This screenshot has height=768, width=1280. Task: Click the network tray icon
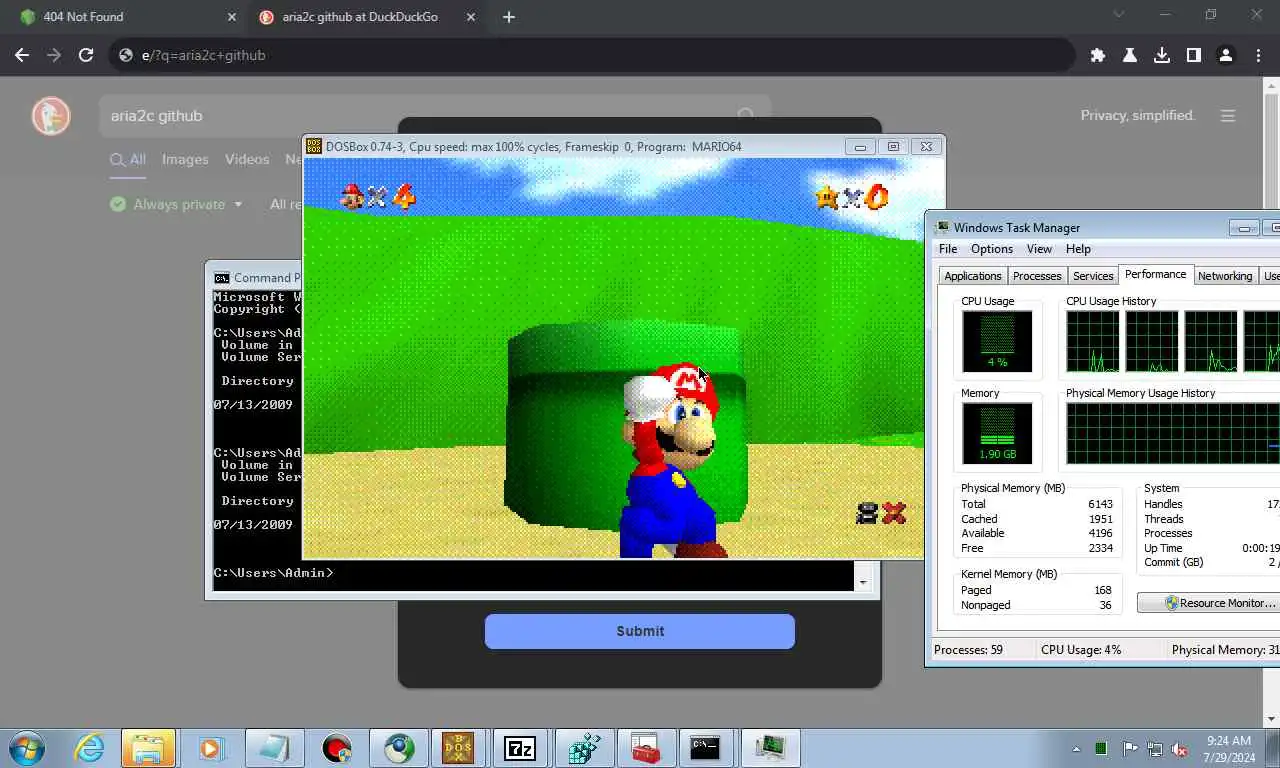1155,749
